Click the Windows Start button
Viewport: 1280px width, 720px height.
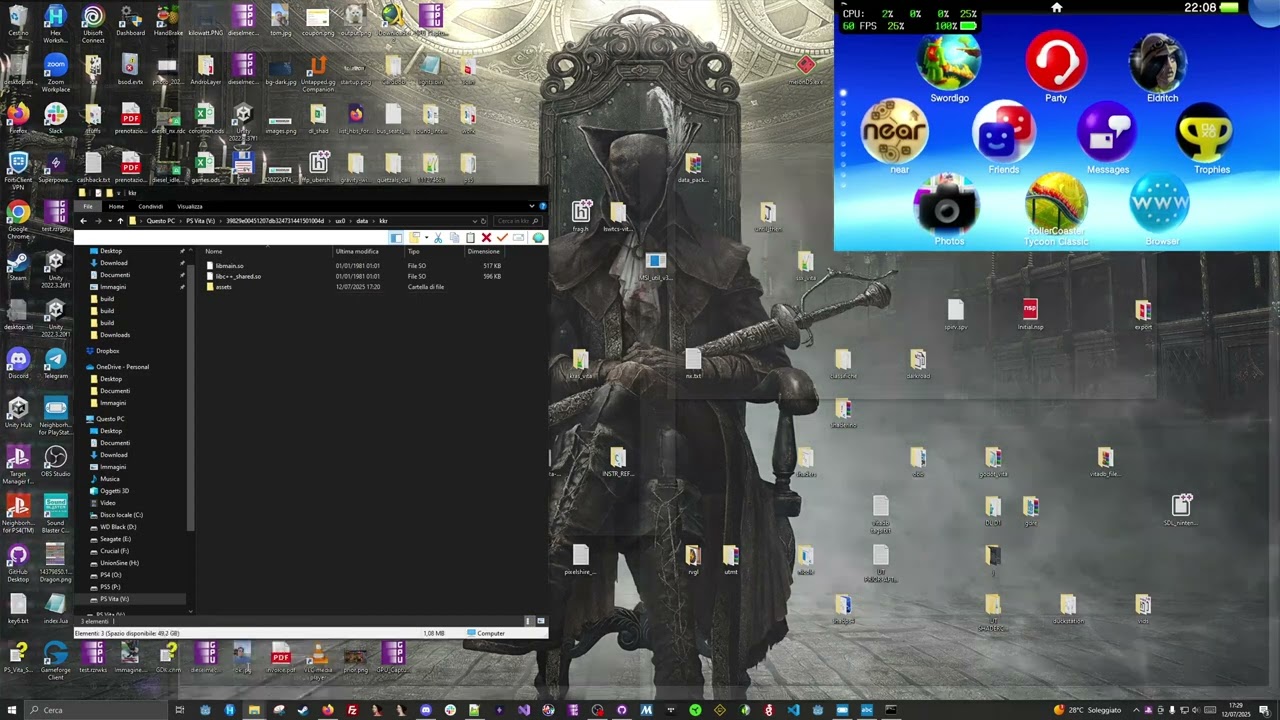(x=10, y=710)
